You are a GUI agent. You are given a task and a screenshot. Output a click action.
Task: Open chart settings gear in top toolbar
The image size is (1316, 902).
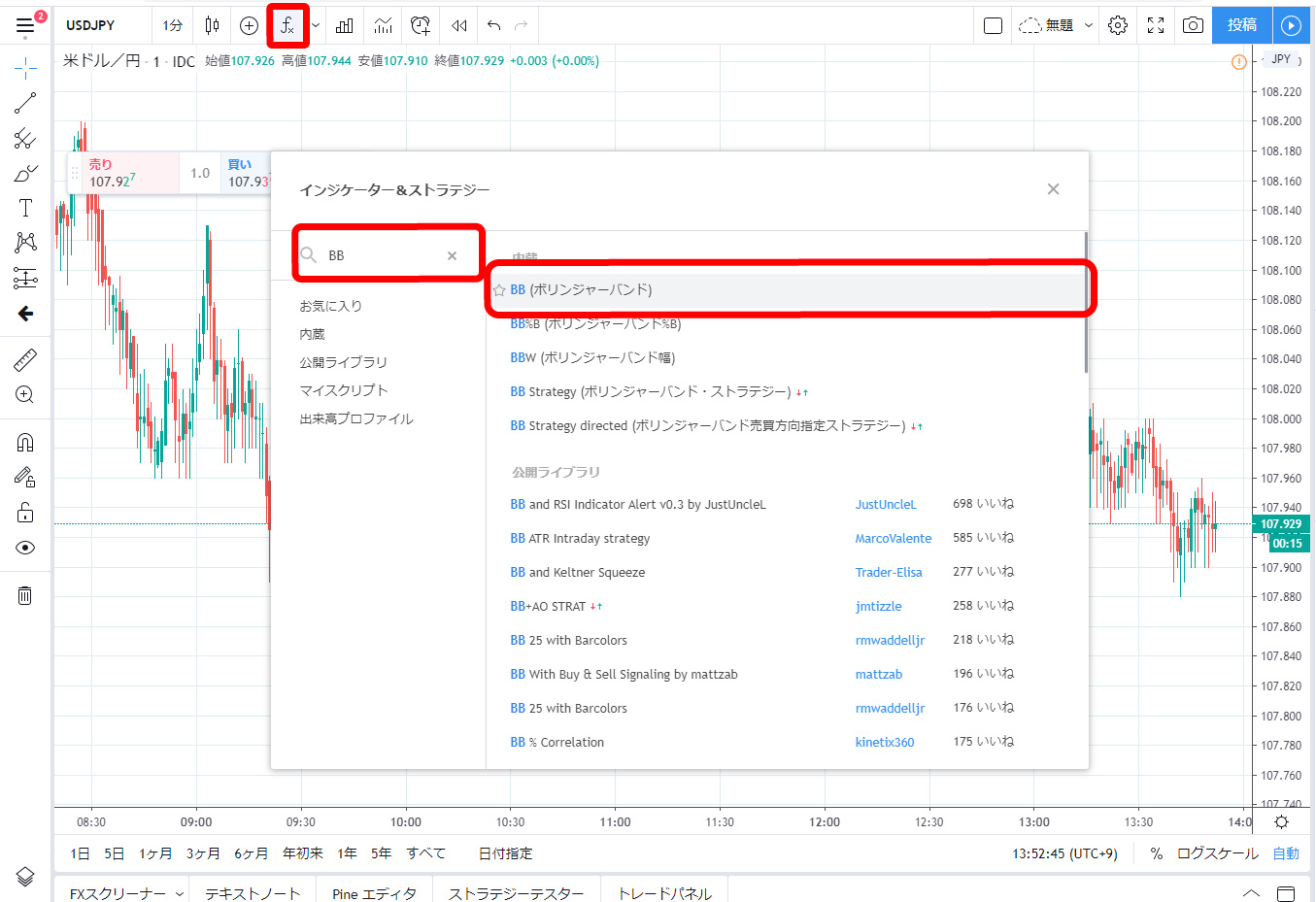click(x=1118, y=25)
